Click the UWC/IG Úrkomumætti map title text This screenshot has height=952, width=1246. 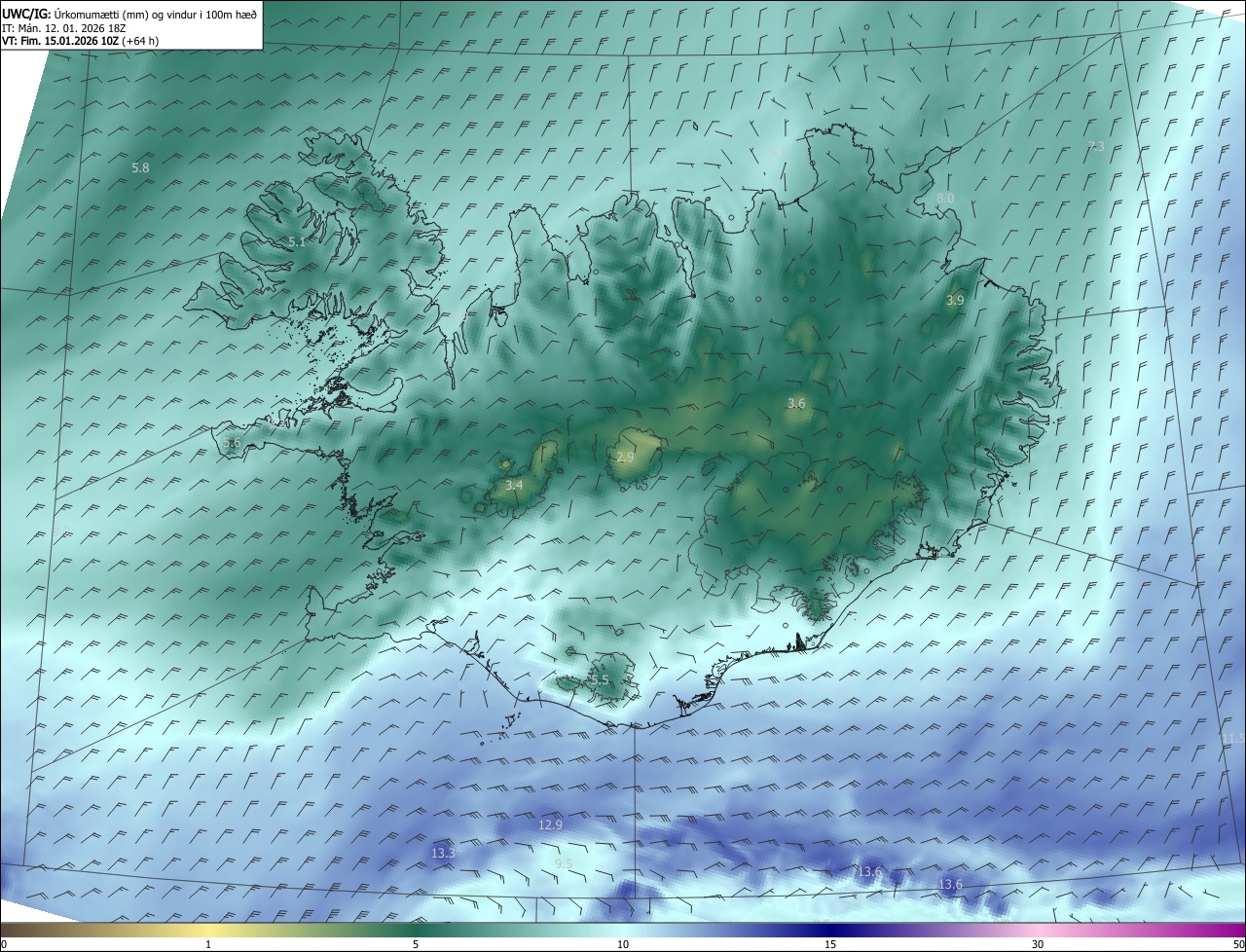[129, 13]
